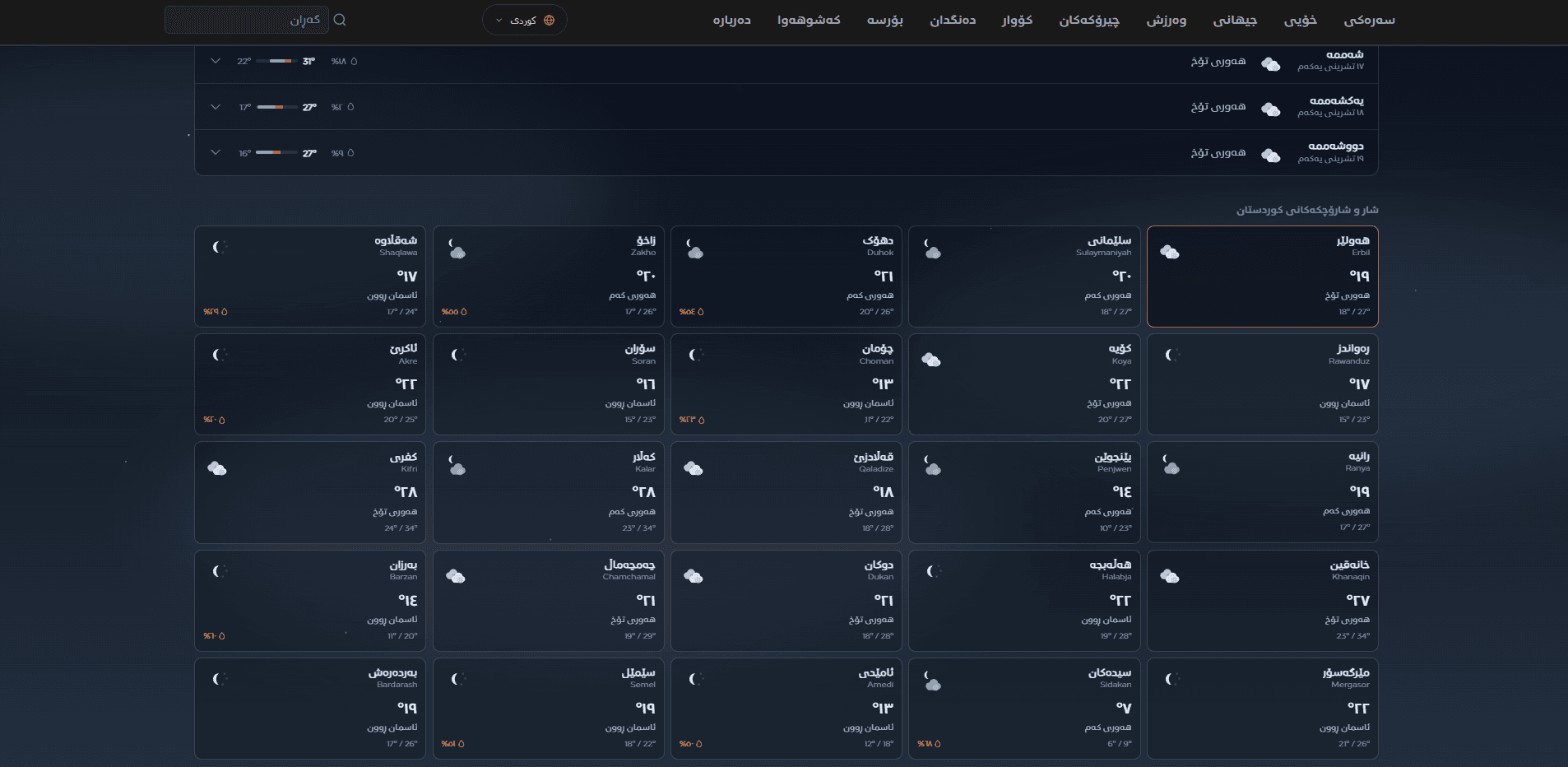Click the Sidakan weather icon
1568x767 pixels.
point(932,681)
